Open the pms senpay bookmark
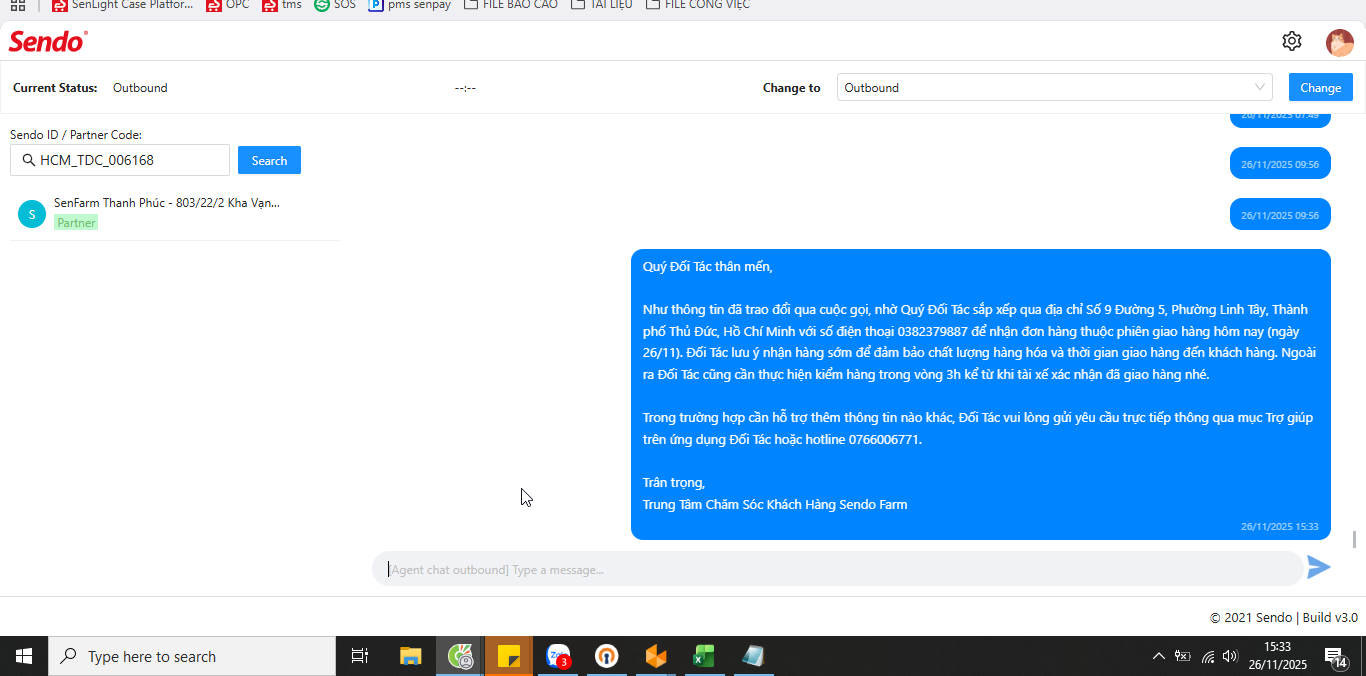This screenshot has height=676, width=1366. coord(410,5)
